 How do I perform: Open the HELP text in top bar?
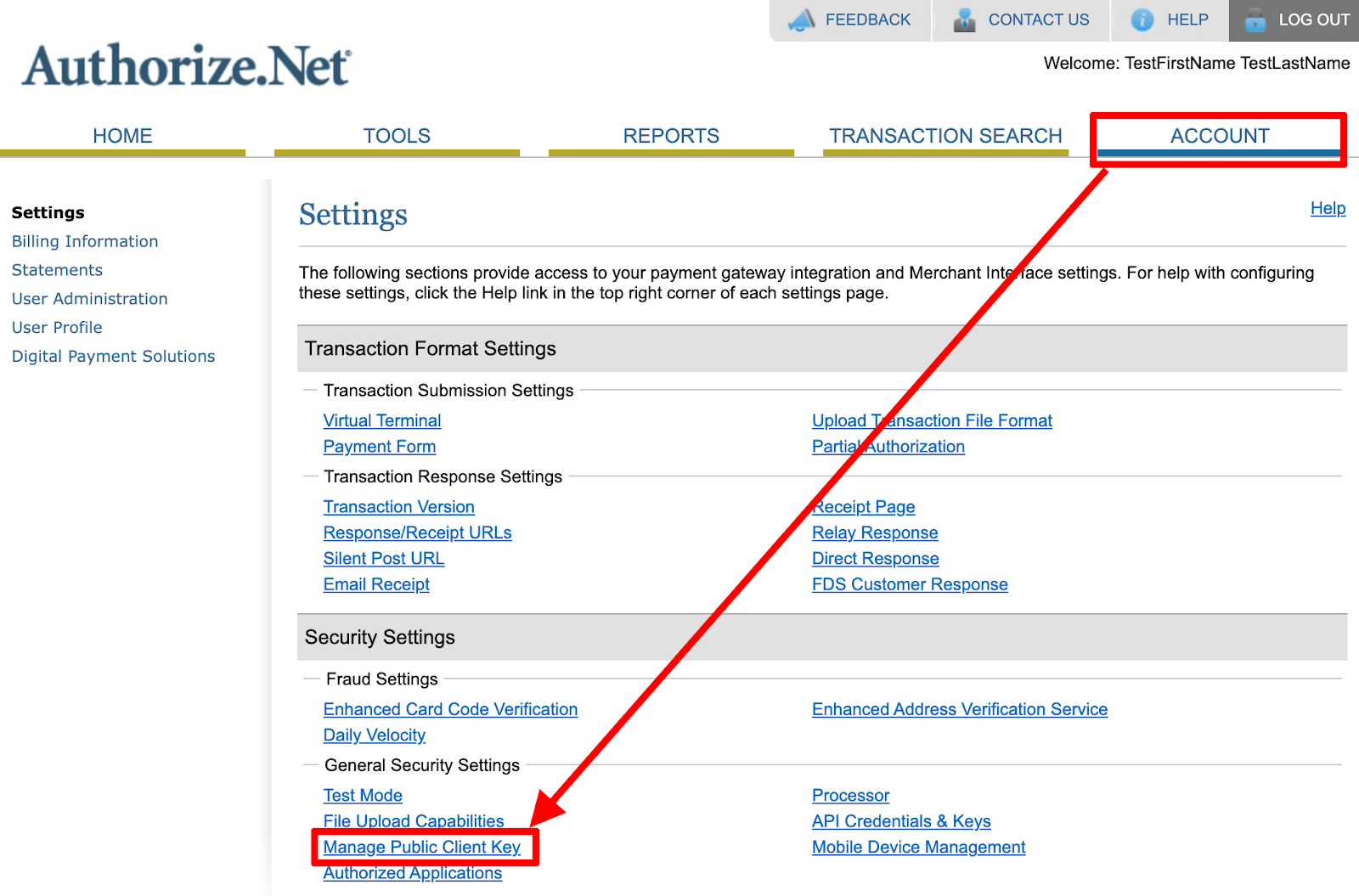coord(1187,20)
